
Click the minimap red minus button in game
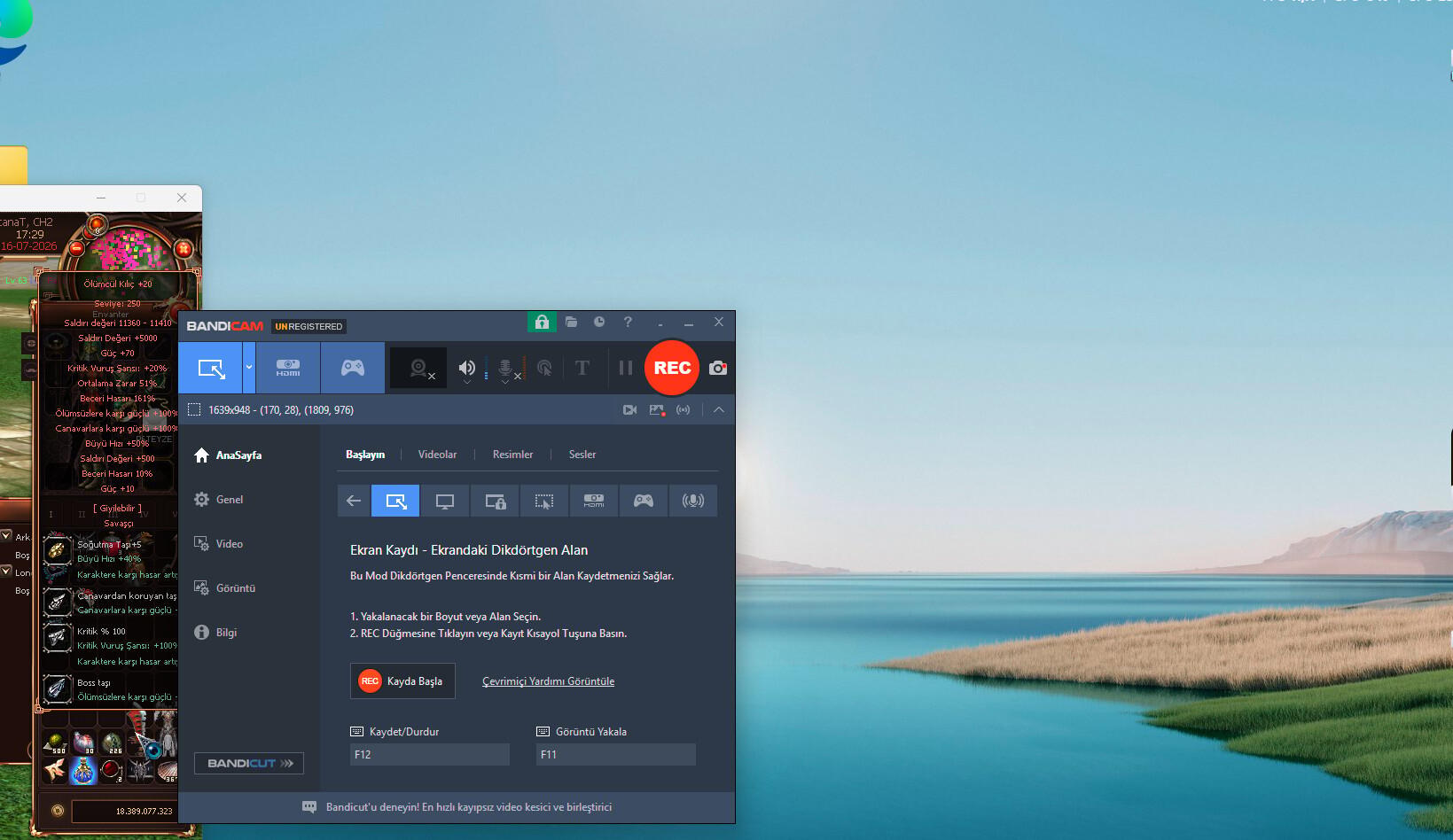click(76, 248)
